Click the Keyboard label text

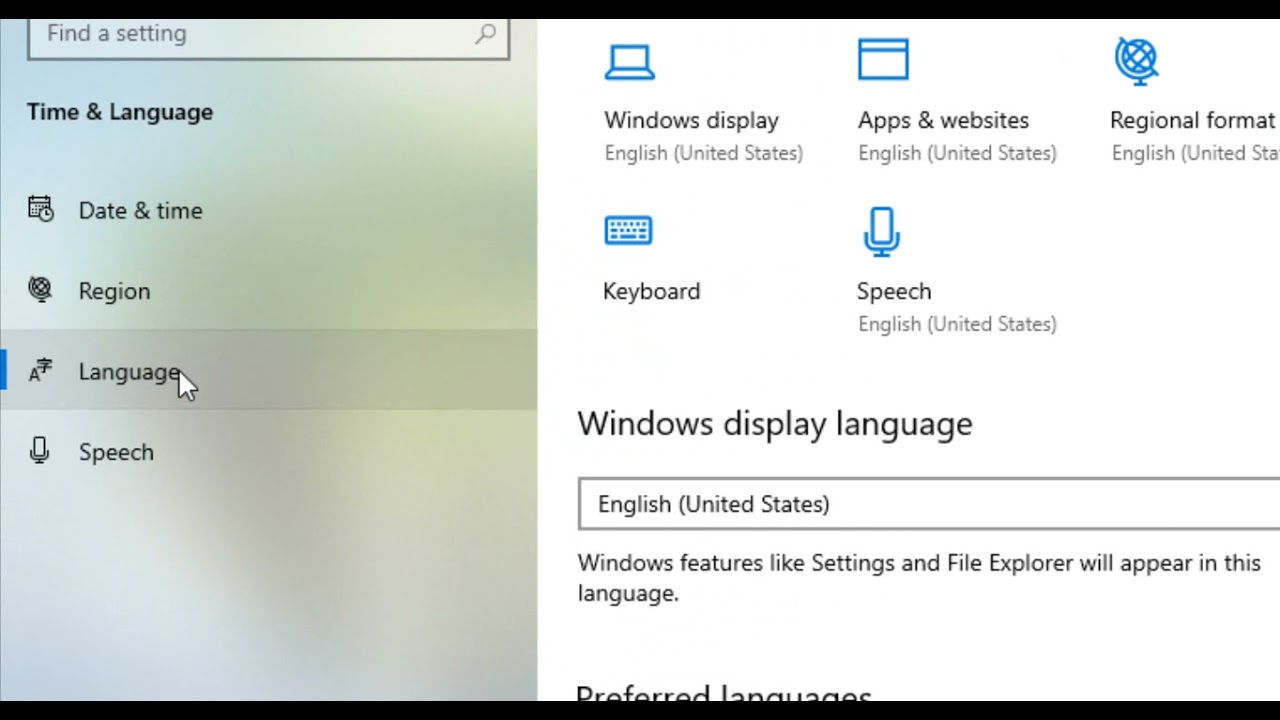(x=651, y=291)
